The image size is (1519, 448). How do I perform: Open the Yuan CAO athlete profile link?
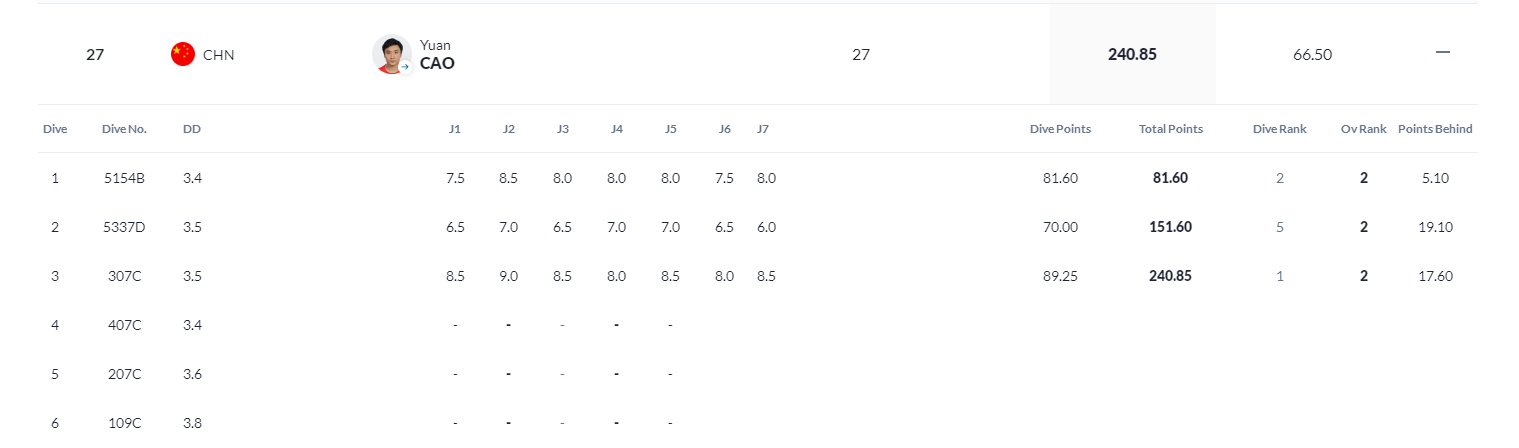[437, 55]
